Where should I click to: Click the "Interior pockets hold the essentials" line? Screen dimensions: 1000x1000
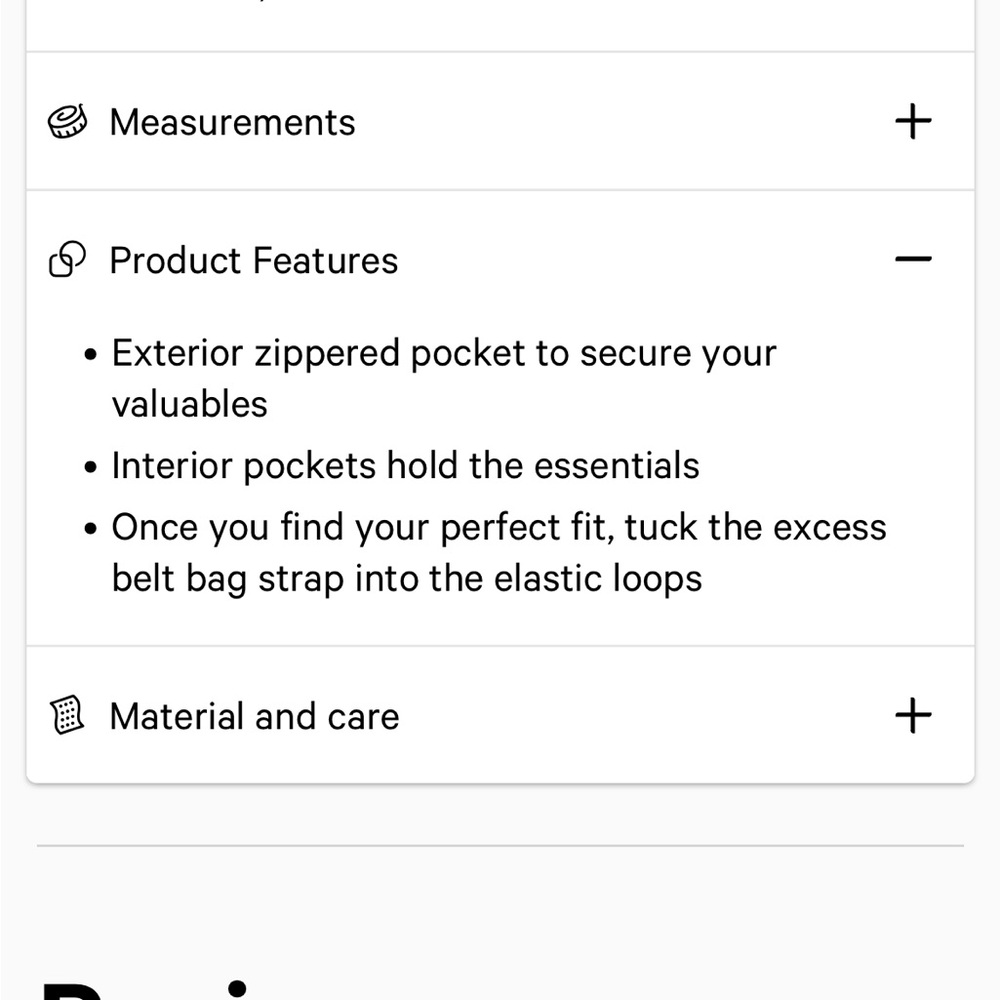tap(405, 466)
